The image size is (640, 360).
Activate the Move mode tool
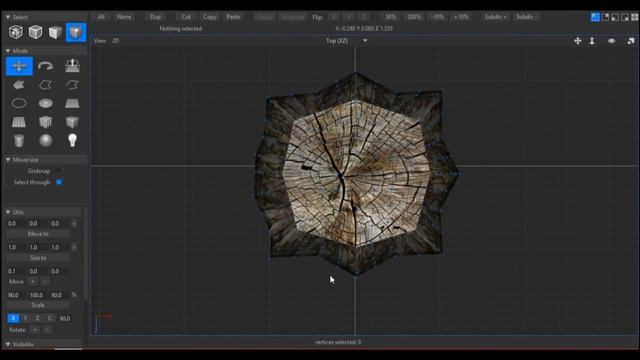point(19,66)
